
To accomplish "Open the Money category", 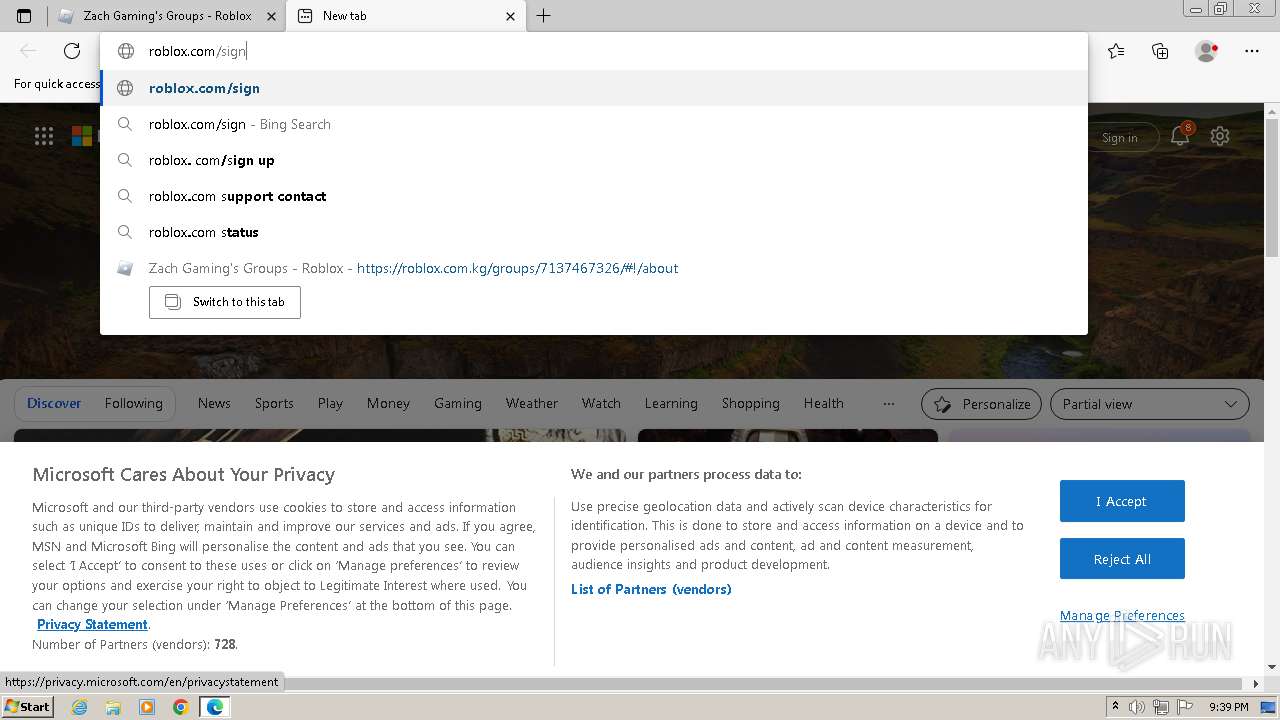I will [x=388, y=403].
